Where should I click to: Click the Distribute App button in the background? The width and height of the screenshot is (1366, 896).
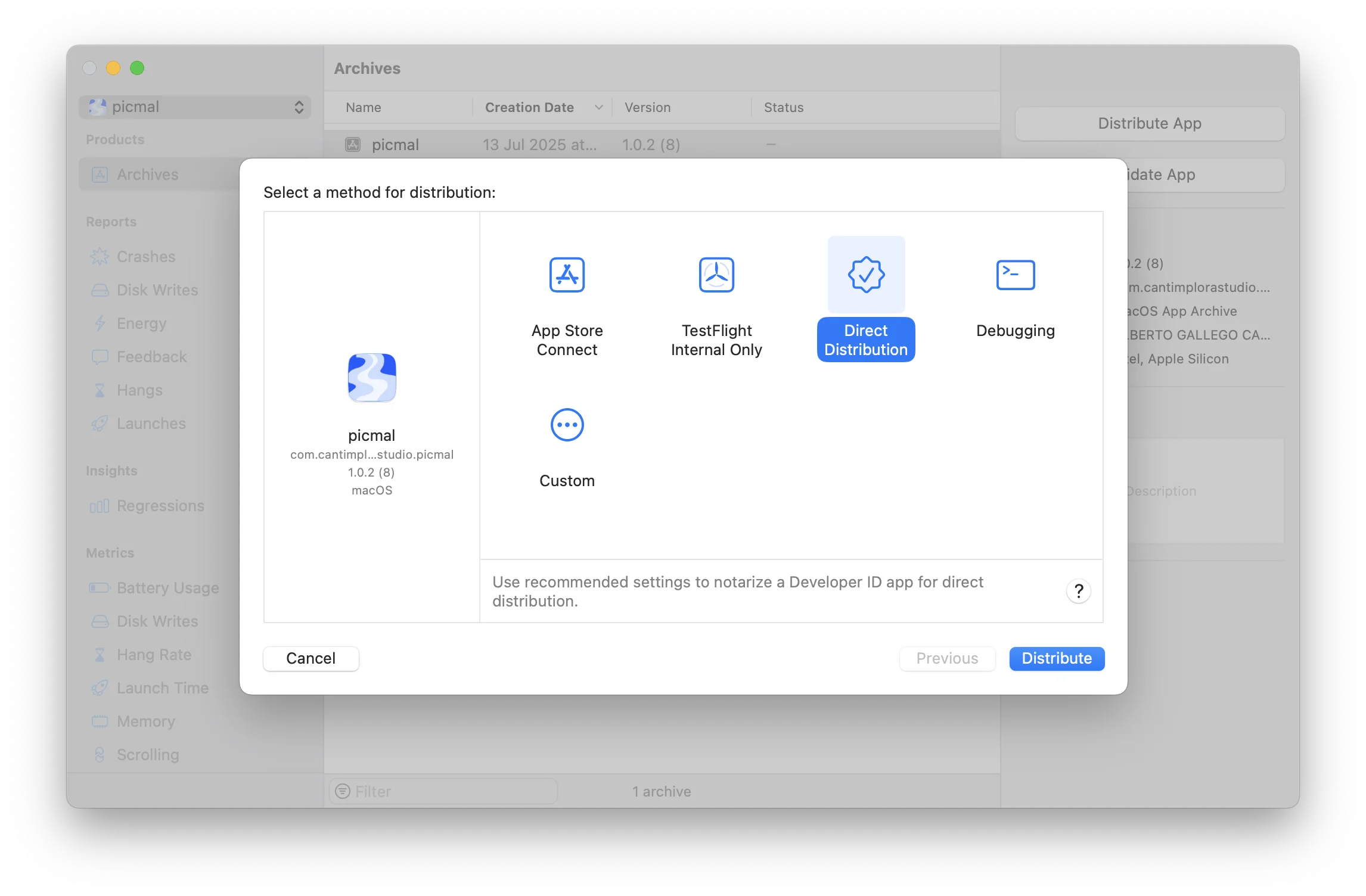click(x=1149, y=123)
